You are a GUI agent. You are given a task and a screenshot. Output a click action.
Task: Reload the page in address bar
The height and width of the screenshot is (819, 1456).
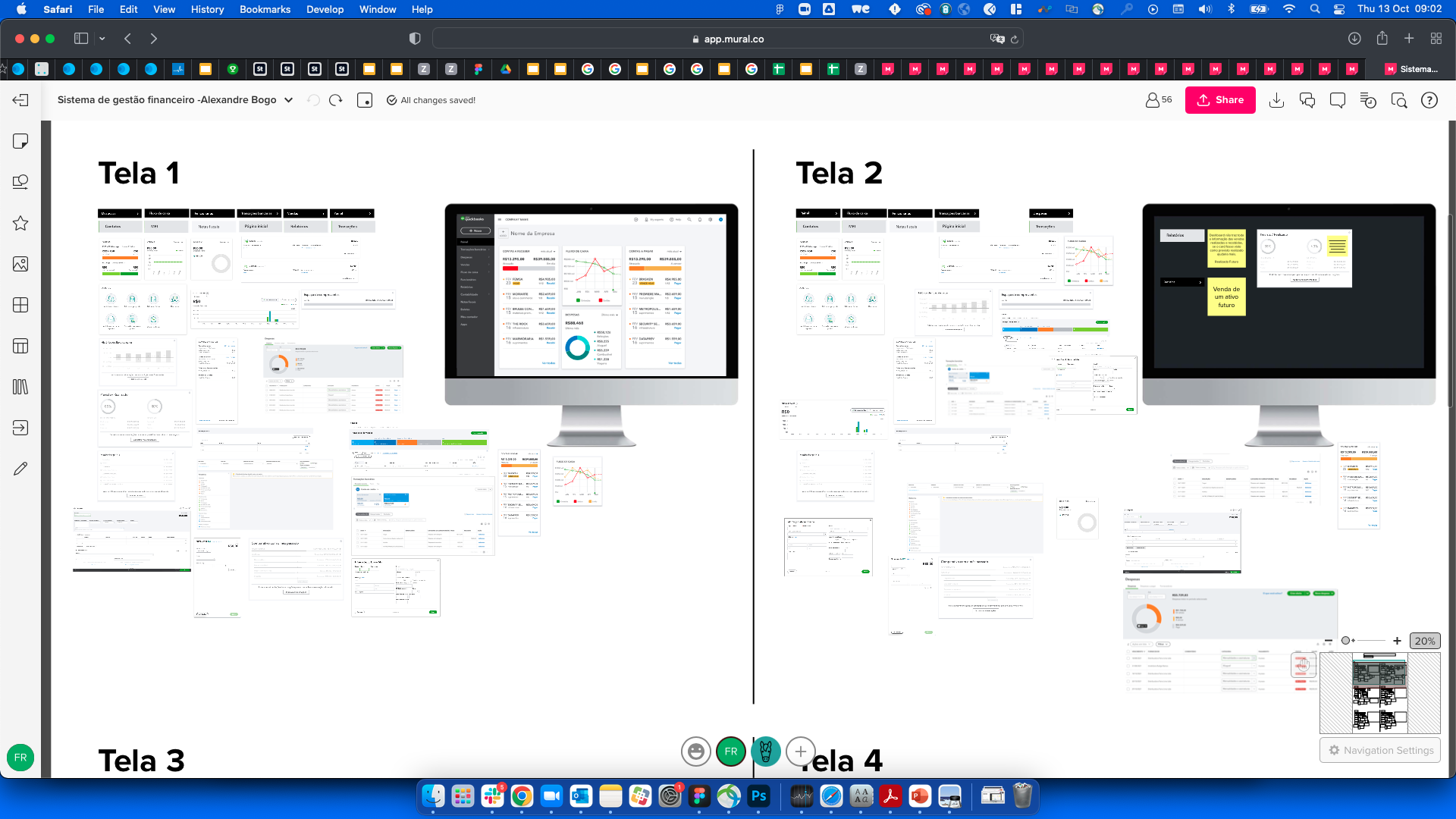[1014, 39]
